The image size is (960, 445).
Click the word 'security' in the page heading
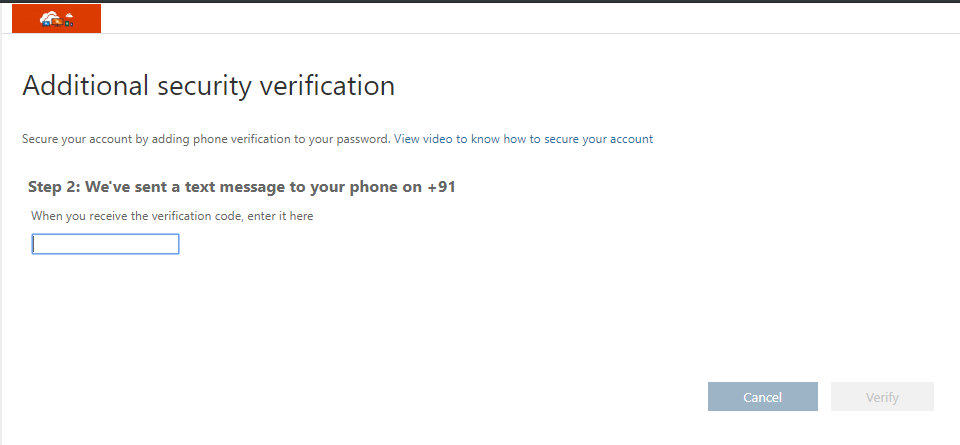coord(204,86)
